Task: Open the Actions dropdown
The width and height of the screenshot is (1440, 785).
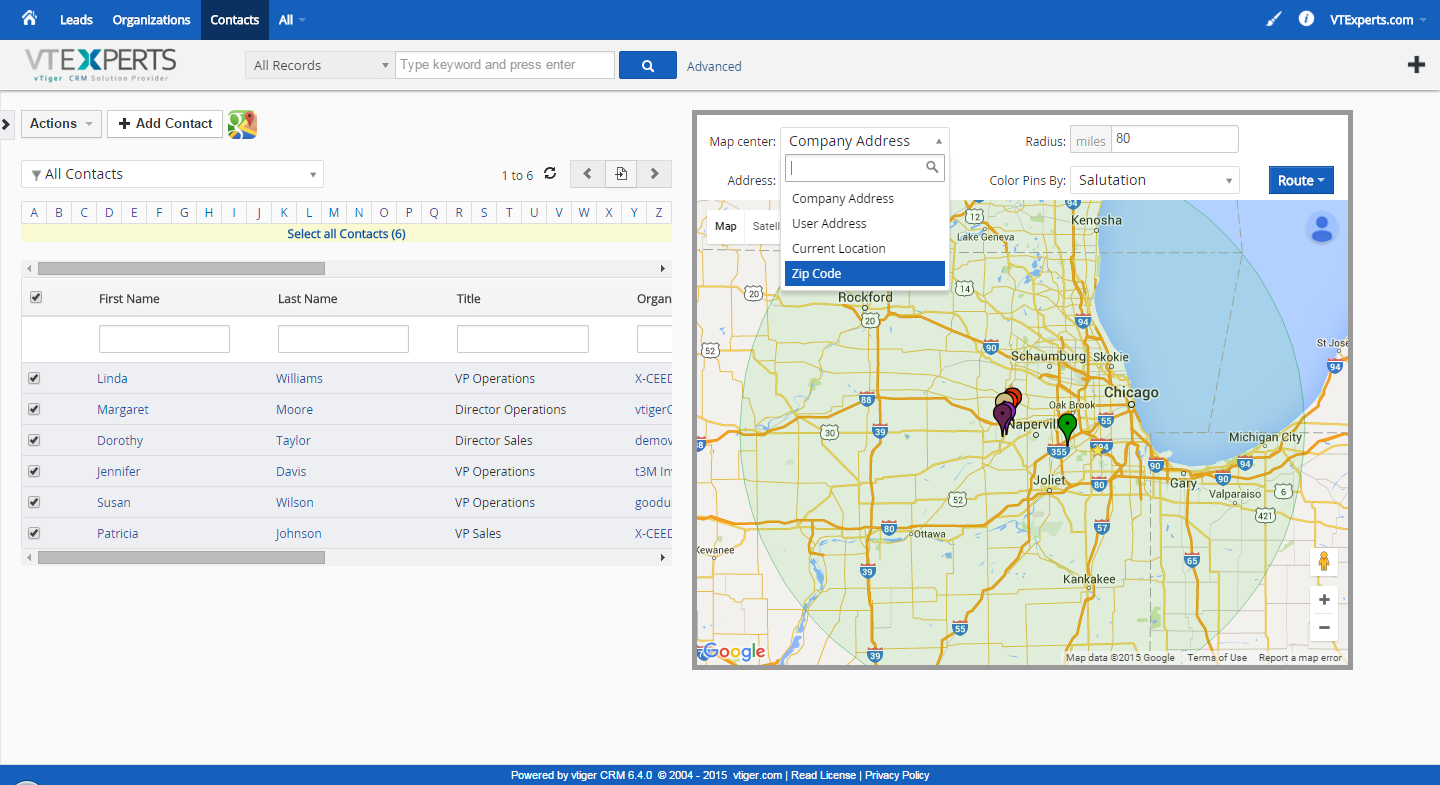Action: pos(61,124)
